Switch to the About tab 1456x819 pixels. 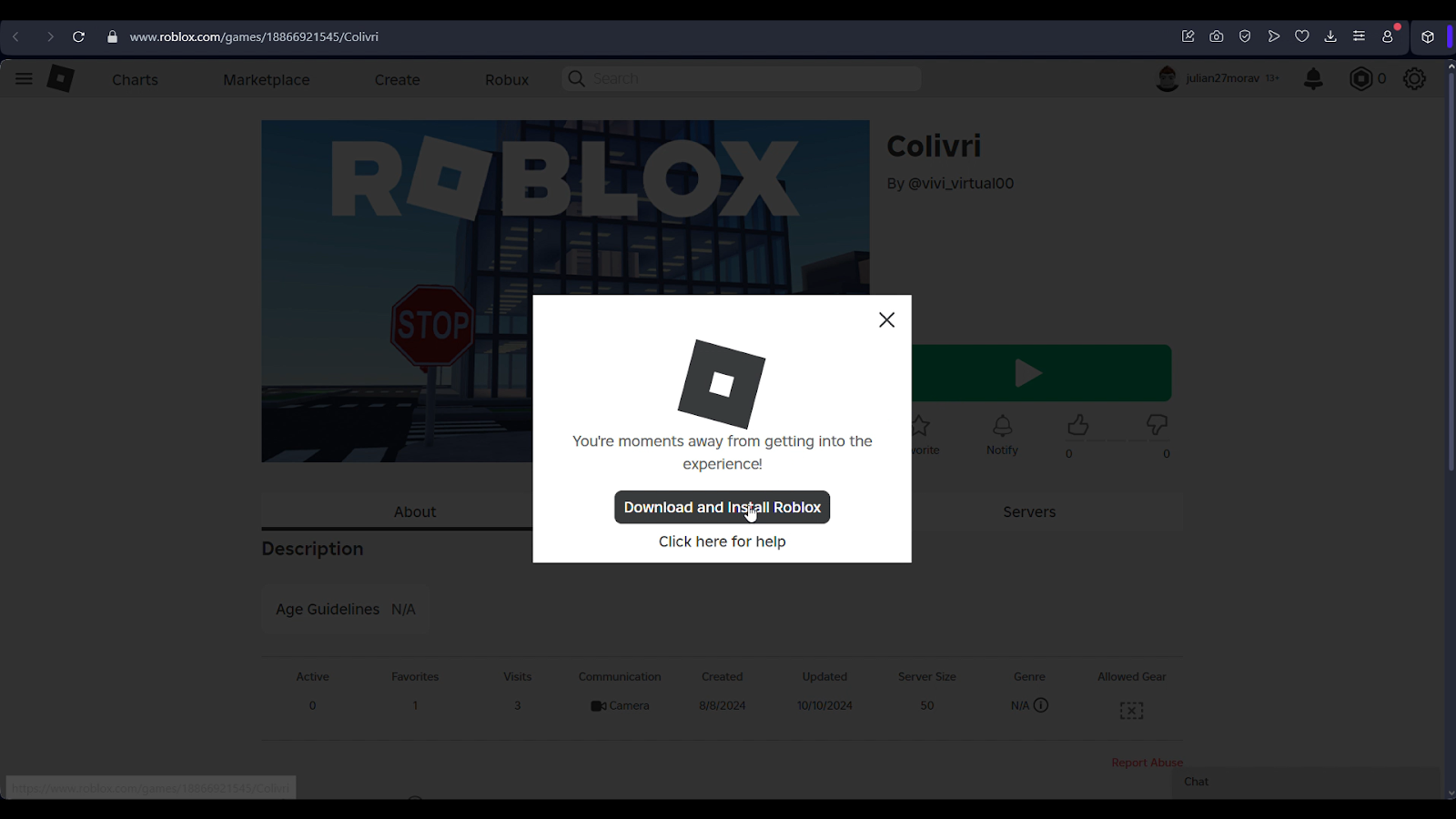(415, 511)
